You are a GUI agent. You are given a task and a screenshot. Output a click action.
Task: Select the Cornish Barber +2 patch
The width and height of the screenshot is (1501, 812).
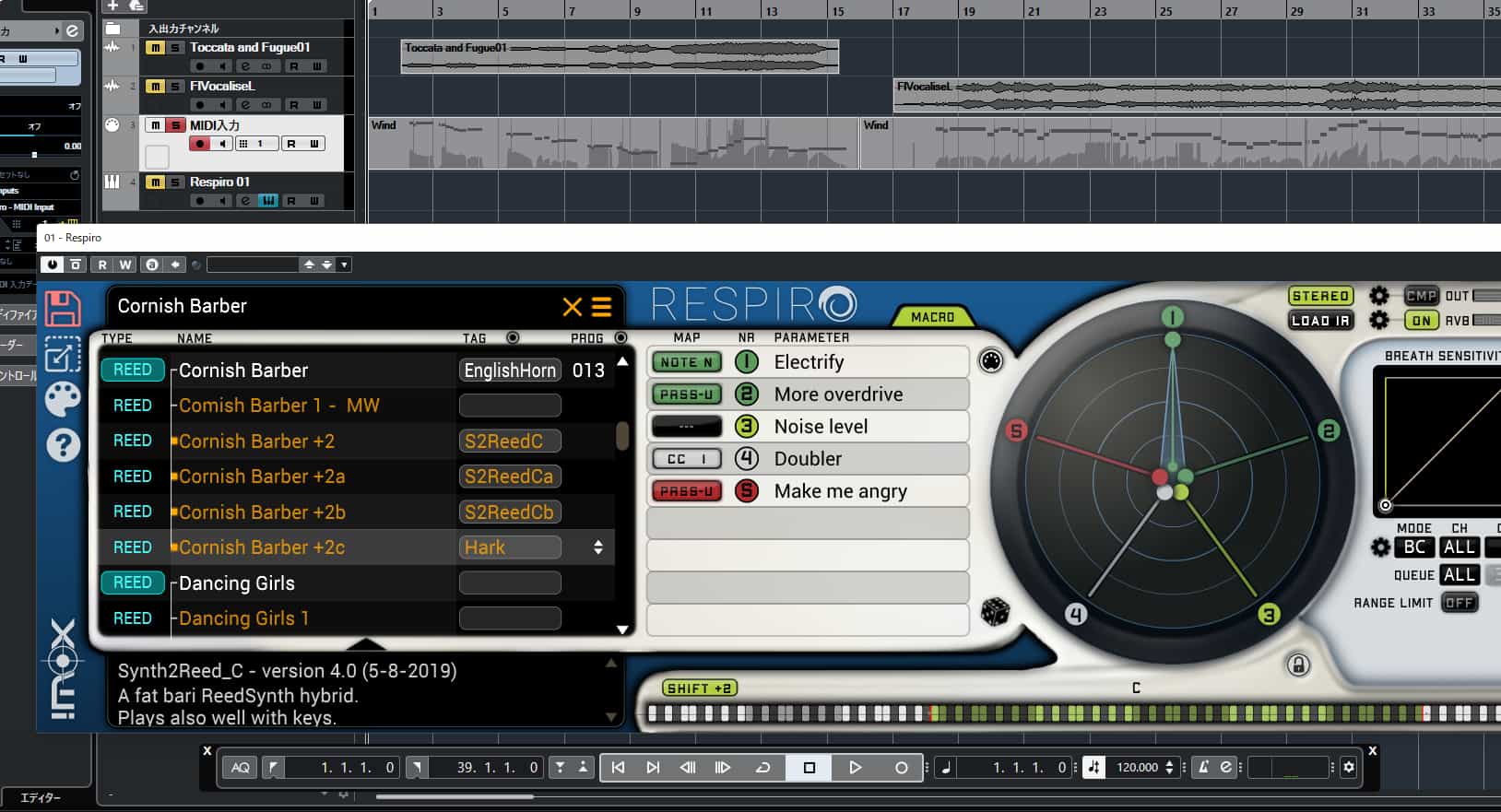point(257,441)
